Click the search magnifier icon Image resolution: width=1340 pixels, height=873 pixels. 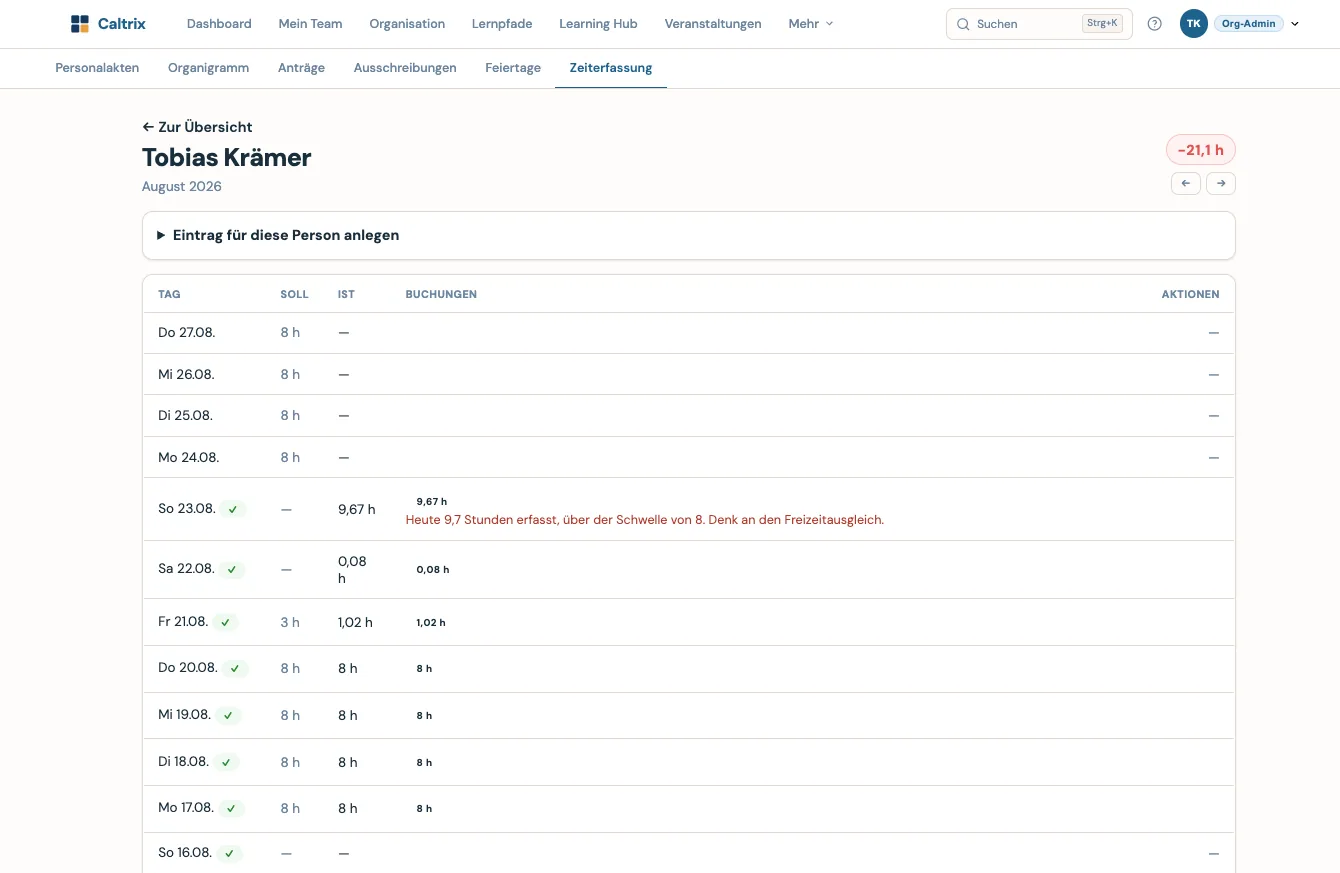point(963,24)
